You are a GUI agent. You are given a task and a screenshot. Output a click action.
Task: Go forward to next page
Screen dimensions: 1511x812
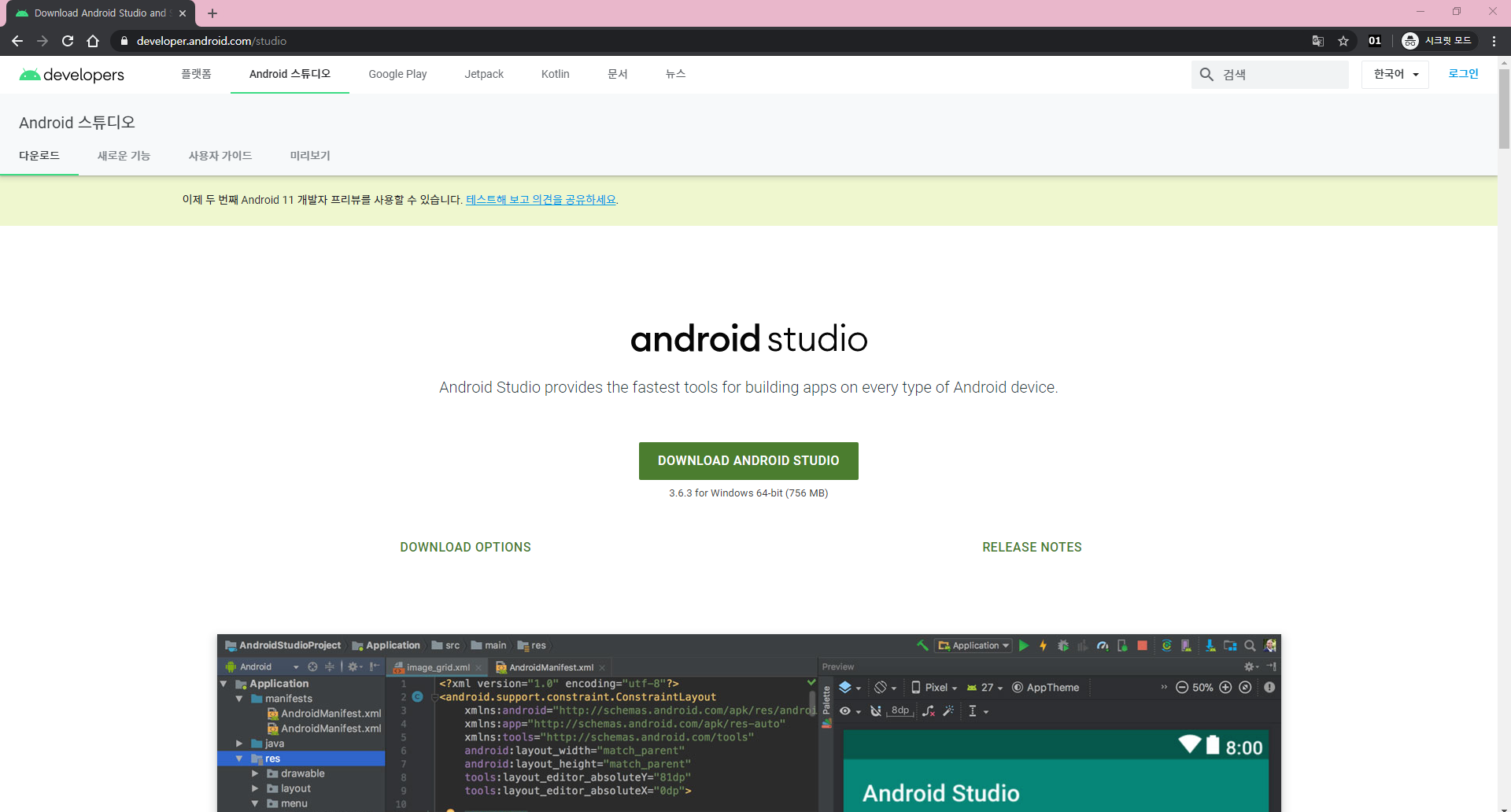(42, 41)
